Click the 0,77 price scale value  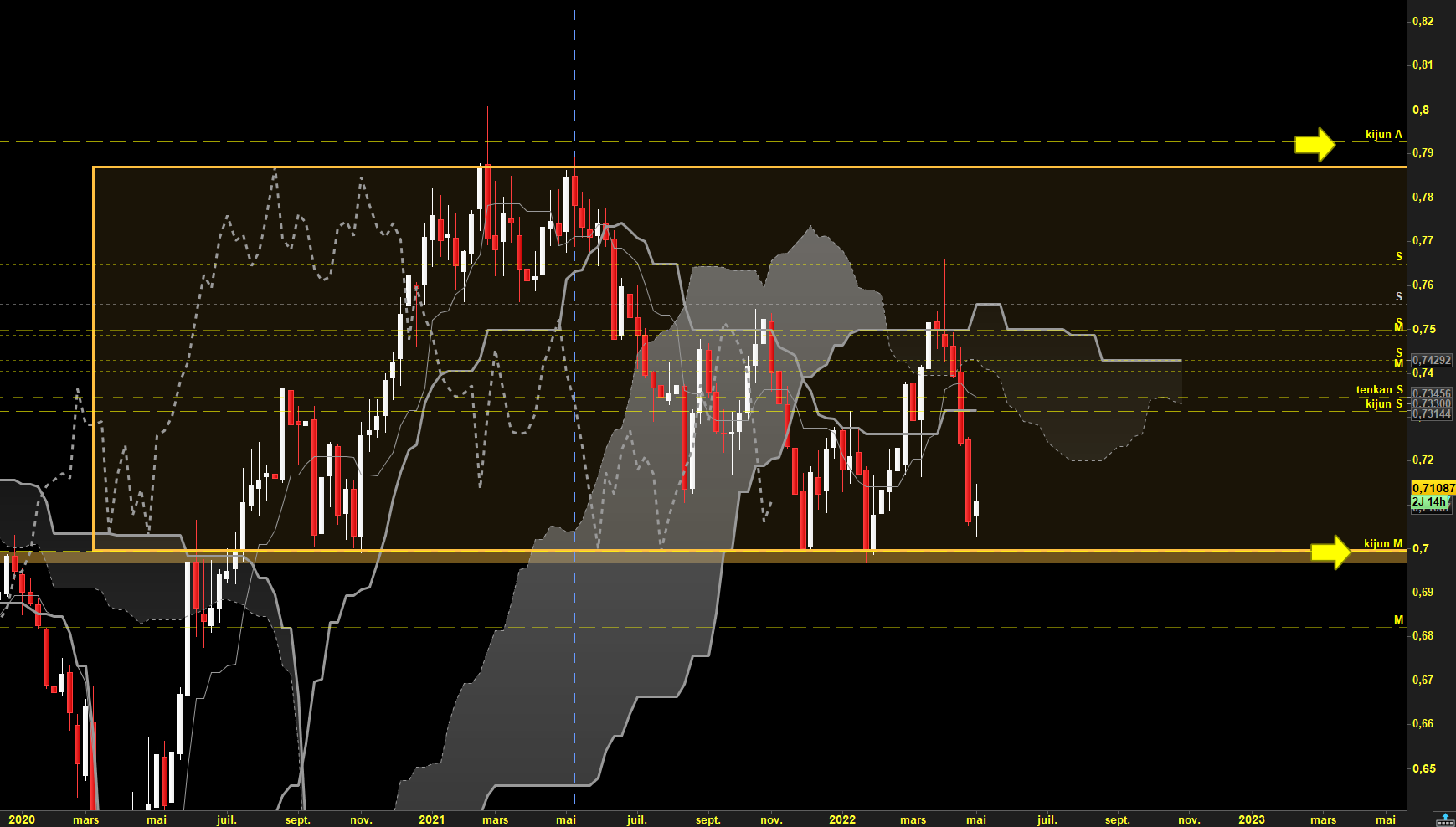1423,240
